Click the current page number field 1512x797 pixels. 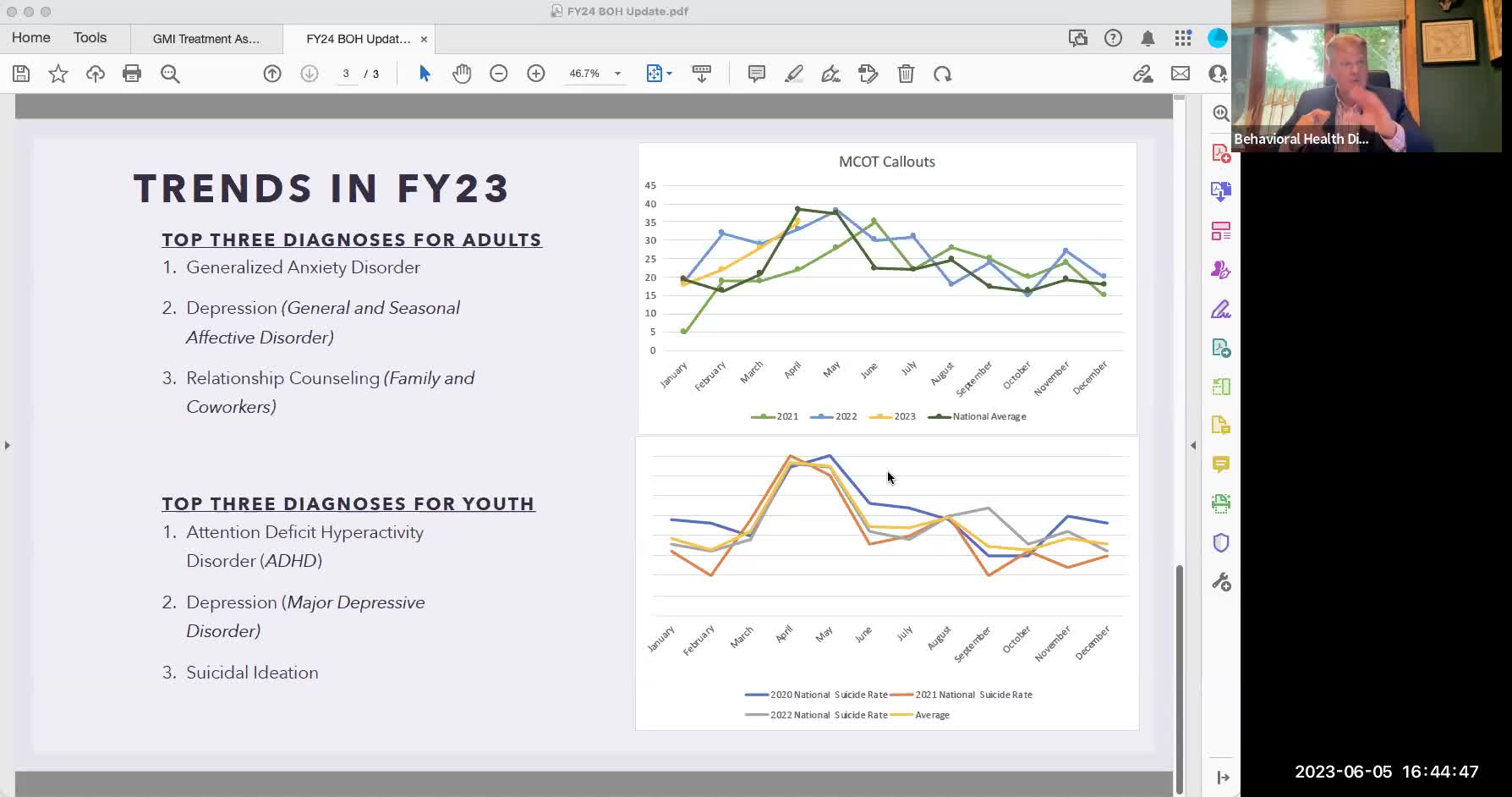(346, 74)
